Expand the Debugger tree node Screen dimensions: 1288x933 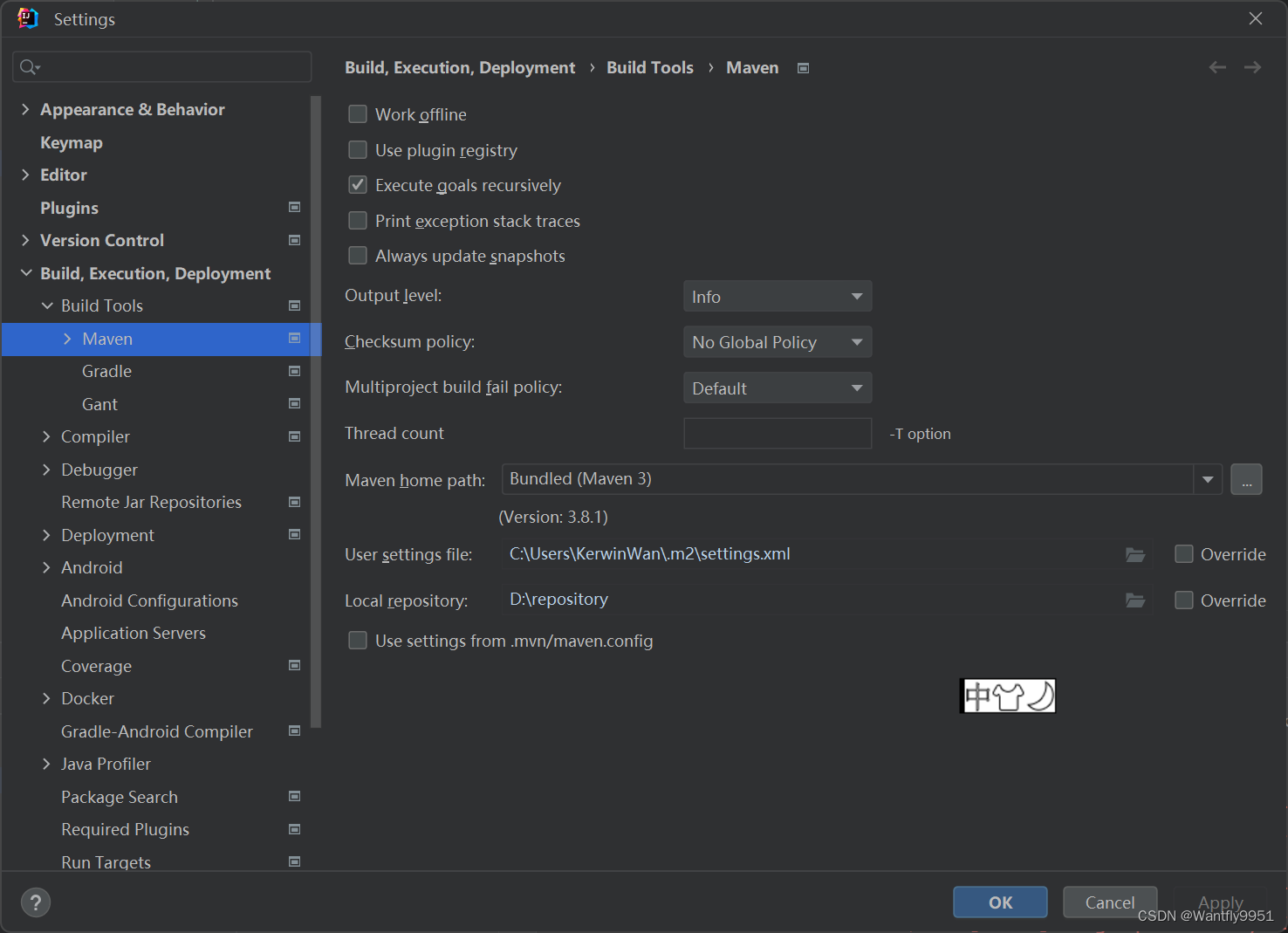[46, 470]
